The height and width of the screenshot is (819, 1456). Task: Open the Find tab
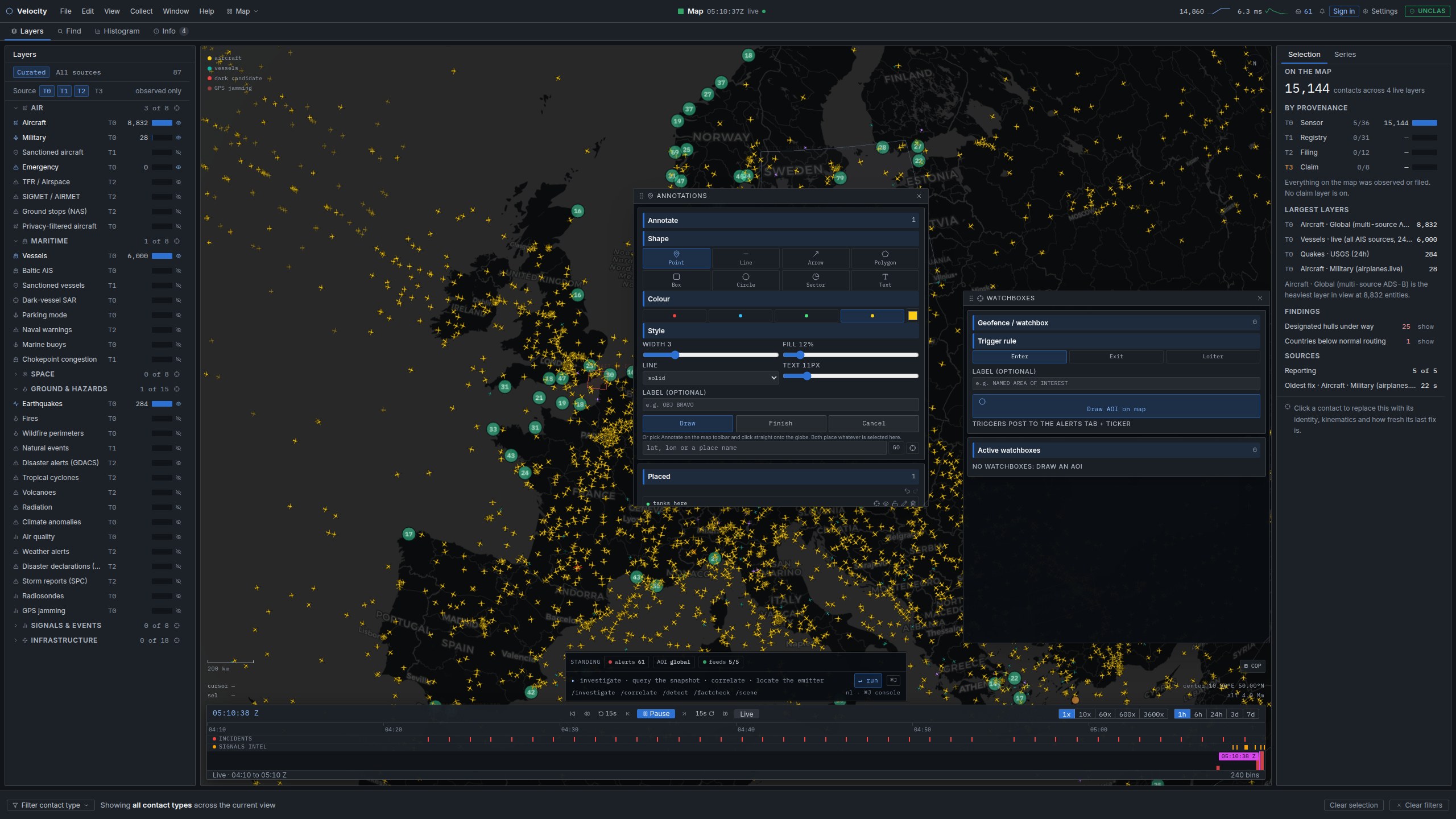[69, 31]
